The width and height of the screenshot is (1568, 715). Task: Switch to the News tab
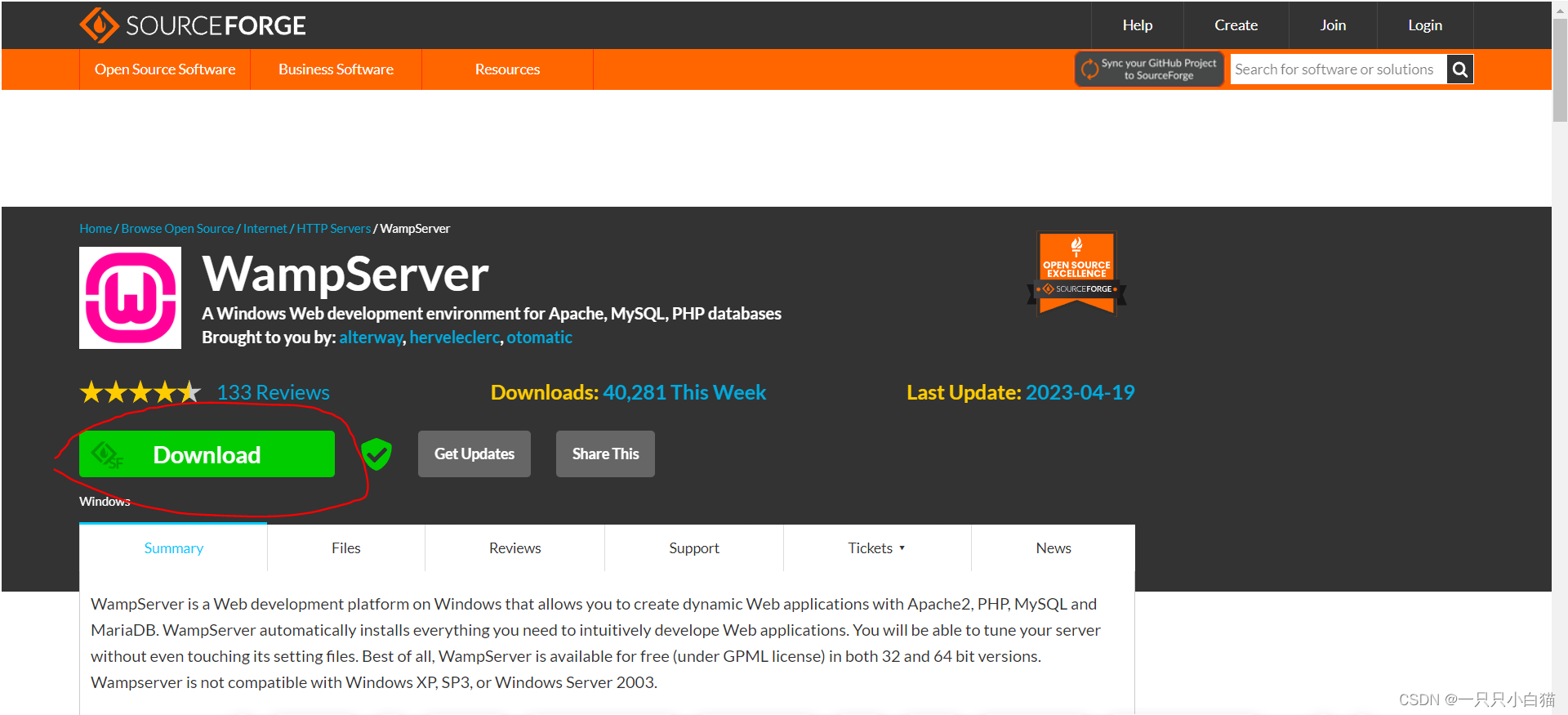click(1053, 548)
